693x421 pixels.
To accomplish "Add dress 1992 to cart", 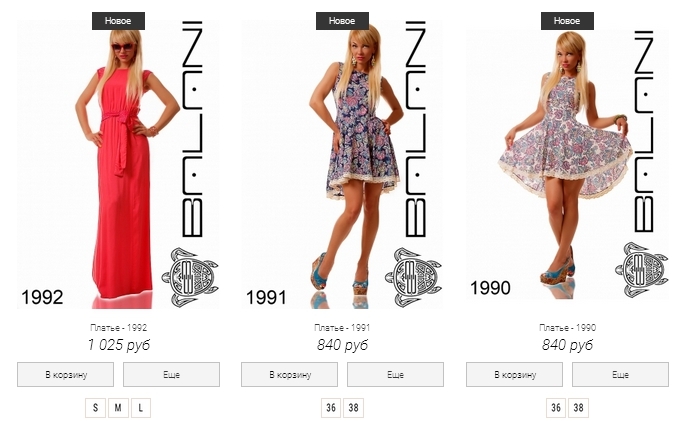I will [x=65, y=375].
